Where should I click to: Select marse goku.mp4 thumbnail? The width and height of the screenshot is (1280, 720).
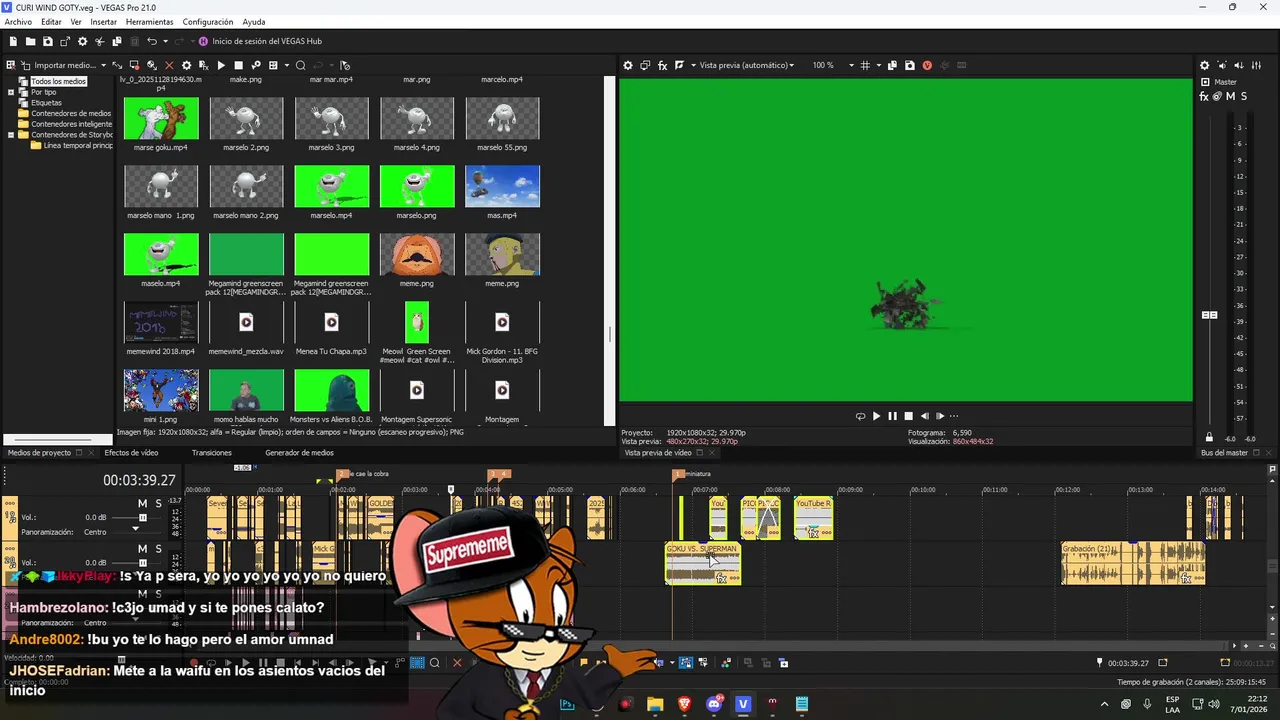pyautogui.click(x=161, y=118)
